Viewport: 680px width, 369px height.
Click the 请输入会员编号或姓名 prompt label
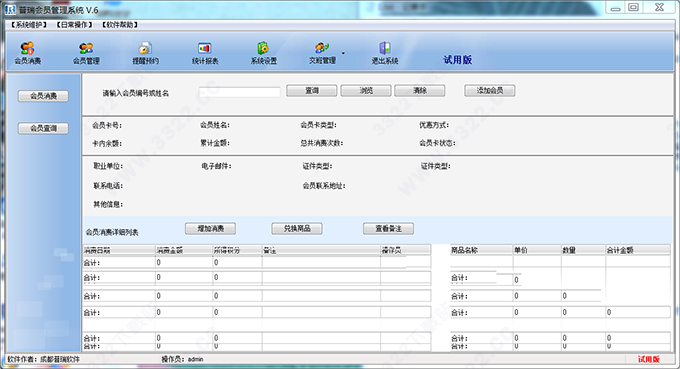[136, 93]
